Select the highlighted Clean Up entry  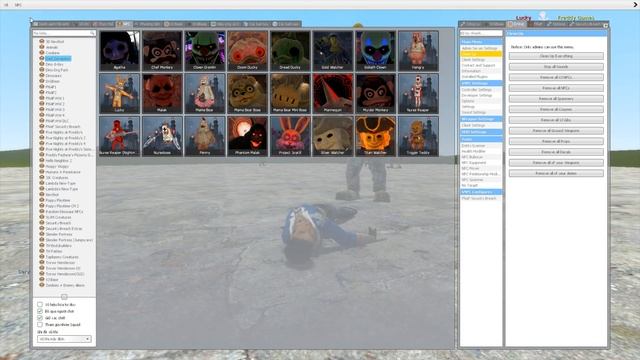[481, 54]
